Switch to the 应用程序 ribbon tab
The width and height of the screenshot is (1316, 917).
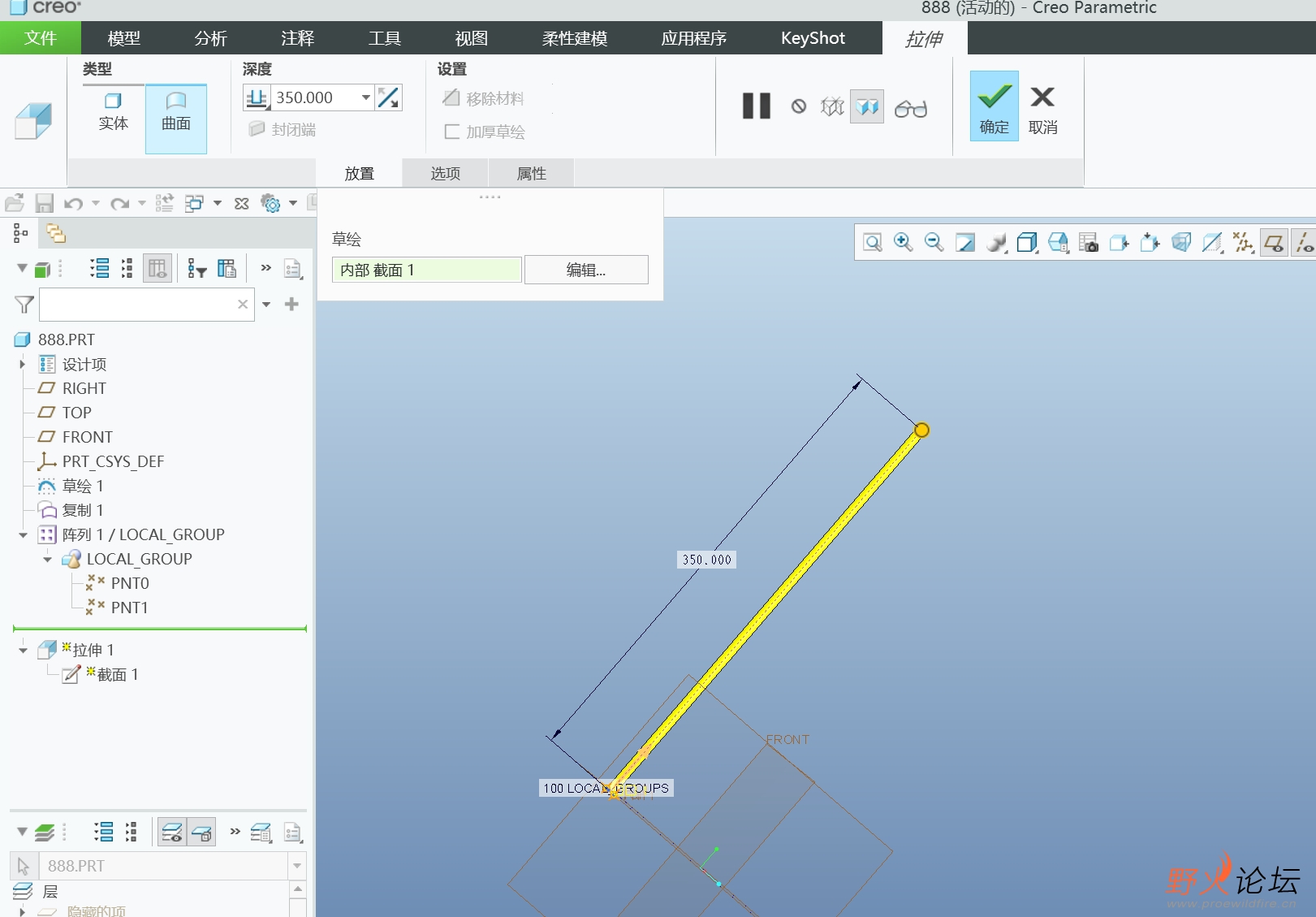click(694, 38)
